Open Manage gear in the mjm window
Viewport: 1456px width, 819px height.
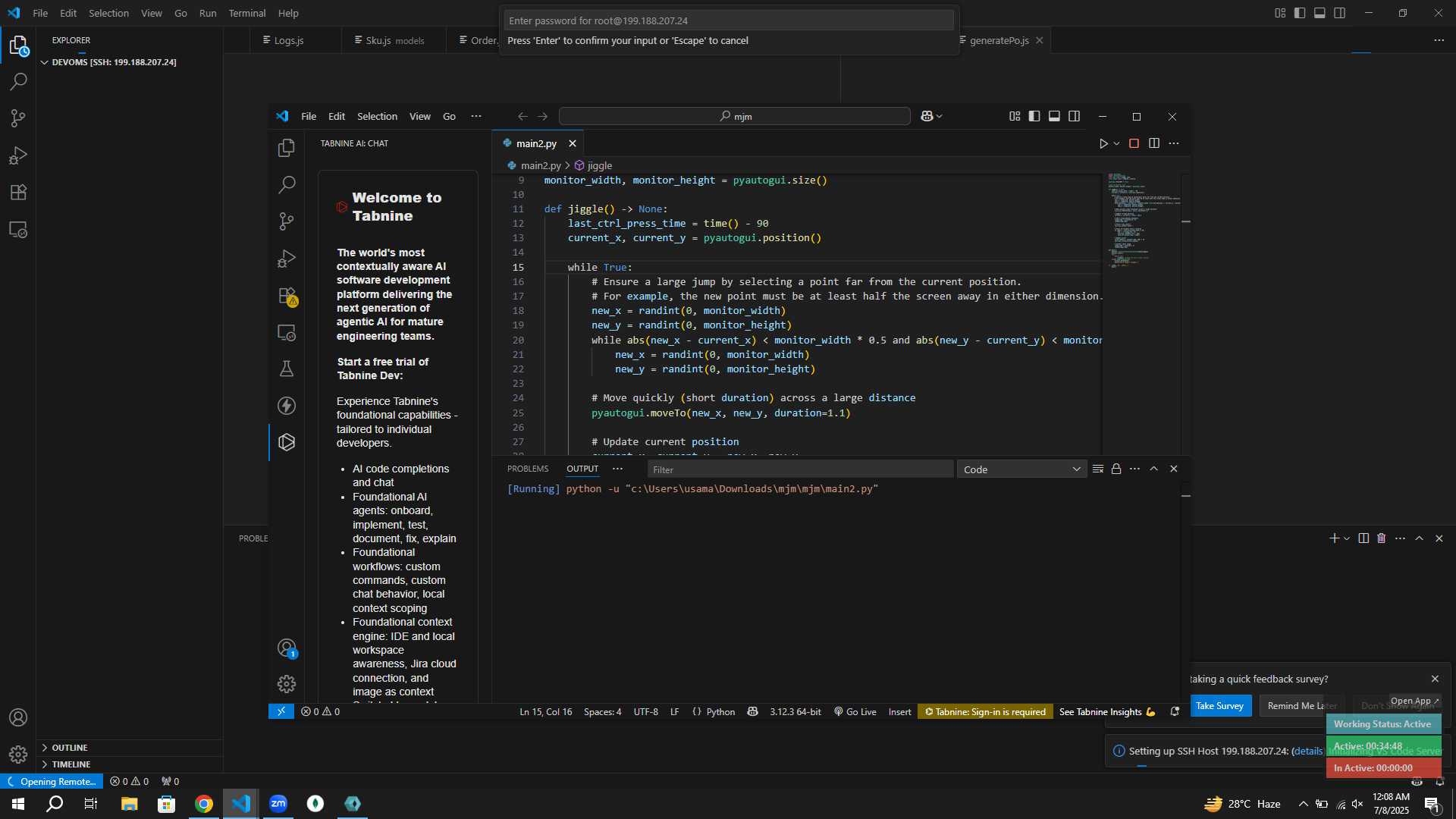(x=287, y=684)
